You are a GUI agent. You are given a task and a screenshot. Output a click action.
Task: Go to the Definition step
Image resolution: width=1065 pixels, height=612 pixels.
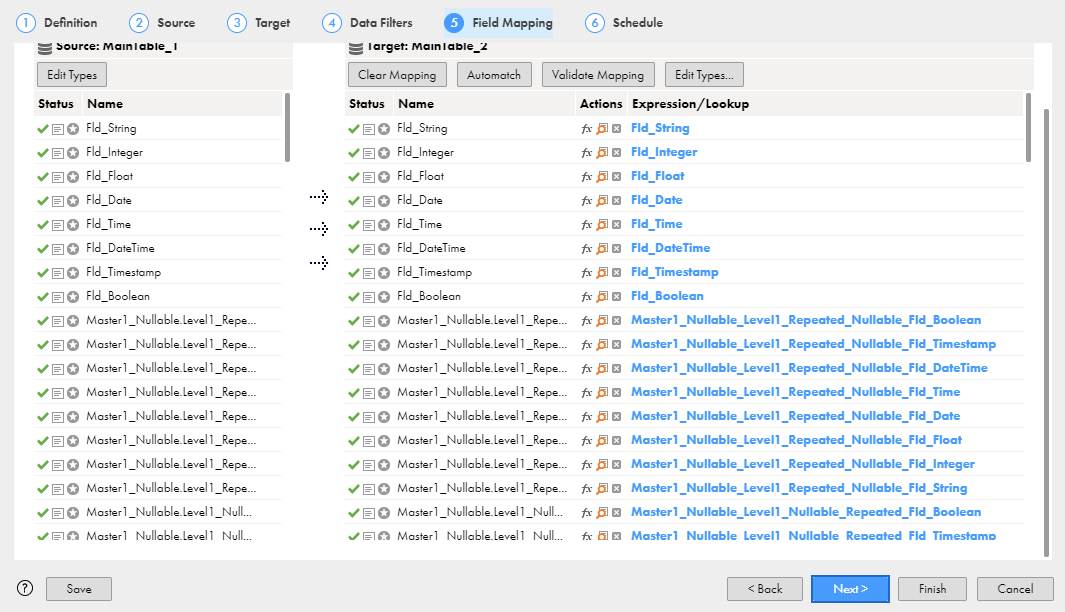(57, 23)
